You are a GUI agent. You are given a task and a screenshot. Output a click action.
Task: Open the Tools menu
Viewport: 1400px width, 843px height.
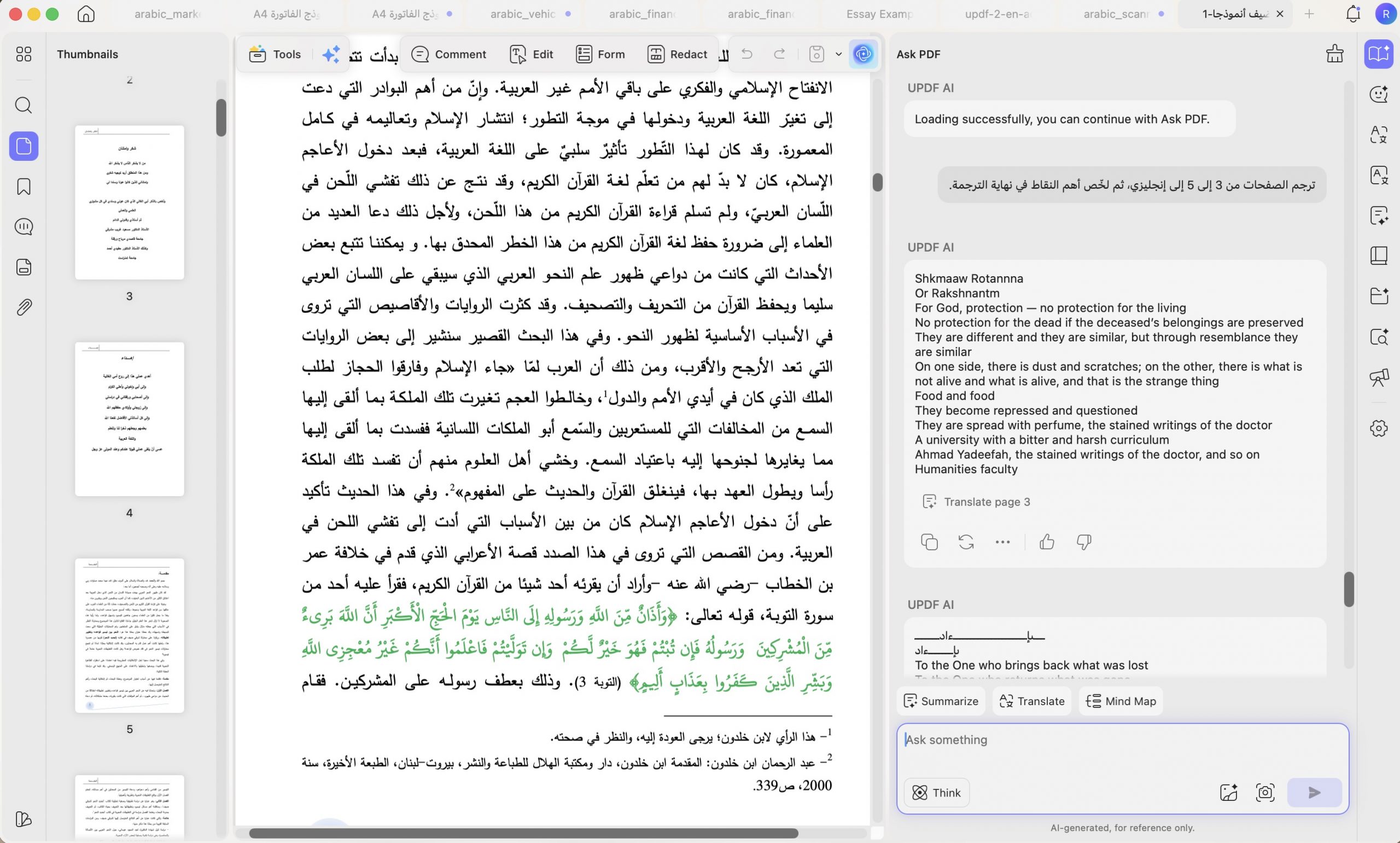tap(275, 54)
